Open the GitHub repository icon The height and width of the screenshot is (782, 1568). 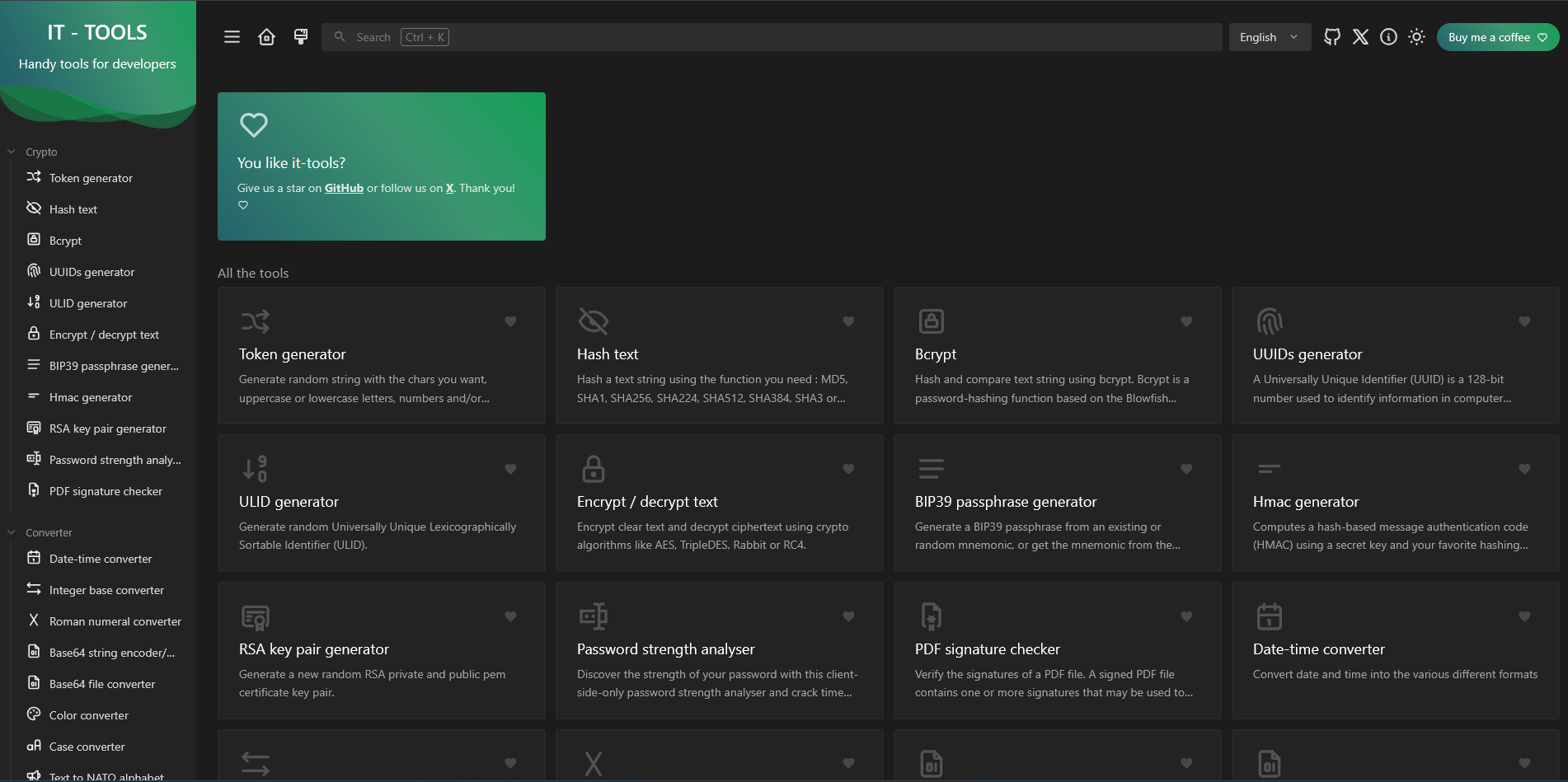coord(1331,37)
